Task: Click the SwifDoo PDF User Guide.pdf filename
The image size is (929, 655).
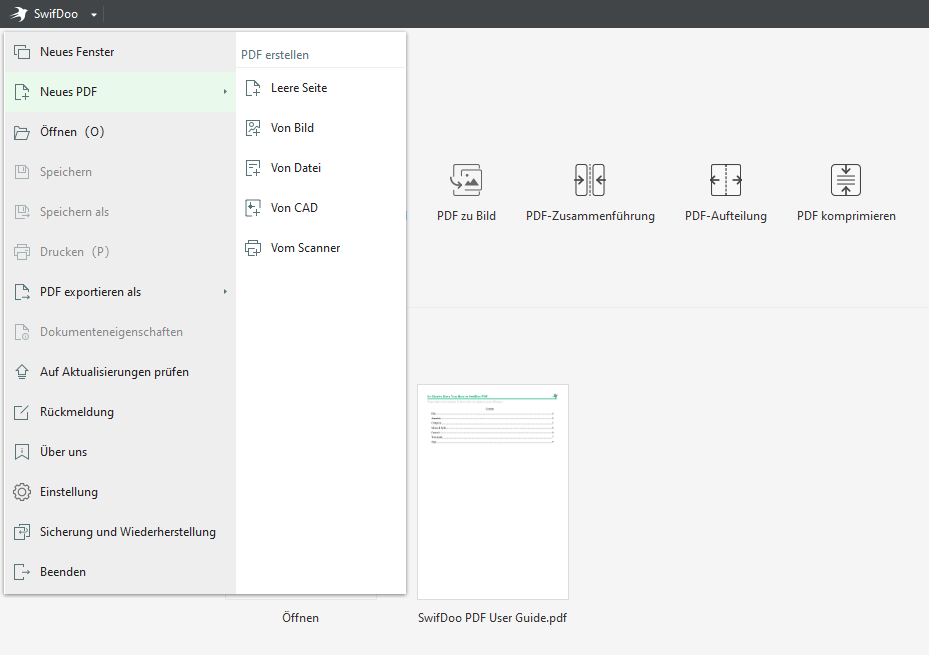Action: click(492, 618)
